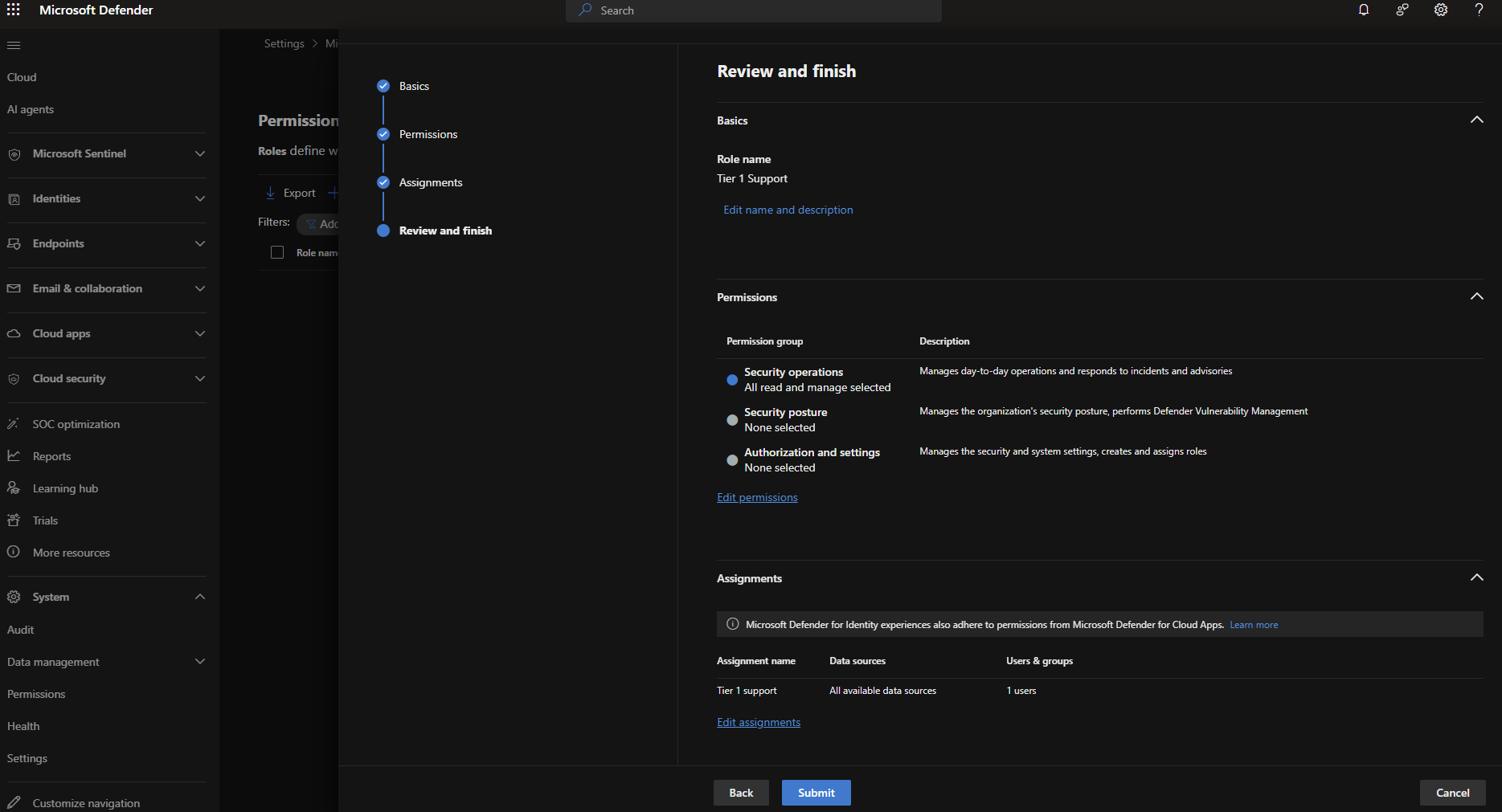The width and height of the screenshot is (1502, 812).
Task: Open the settings gear in header
Action: [x=1440, y=10]
